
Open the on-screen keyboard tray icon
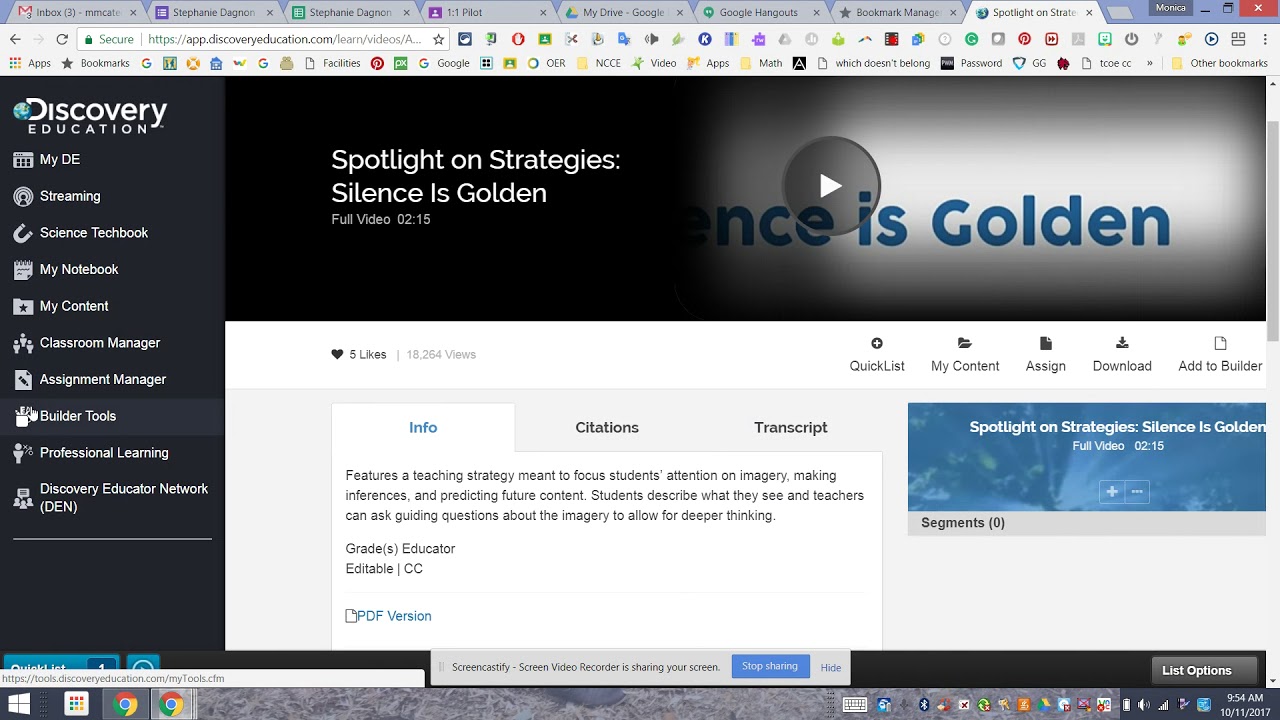pos(854,705)
